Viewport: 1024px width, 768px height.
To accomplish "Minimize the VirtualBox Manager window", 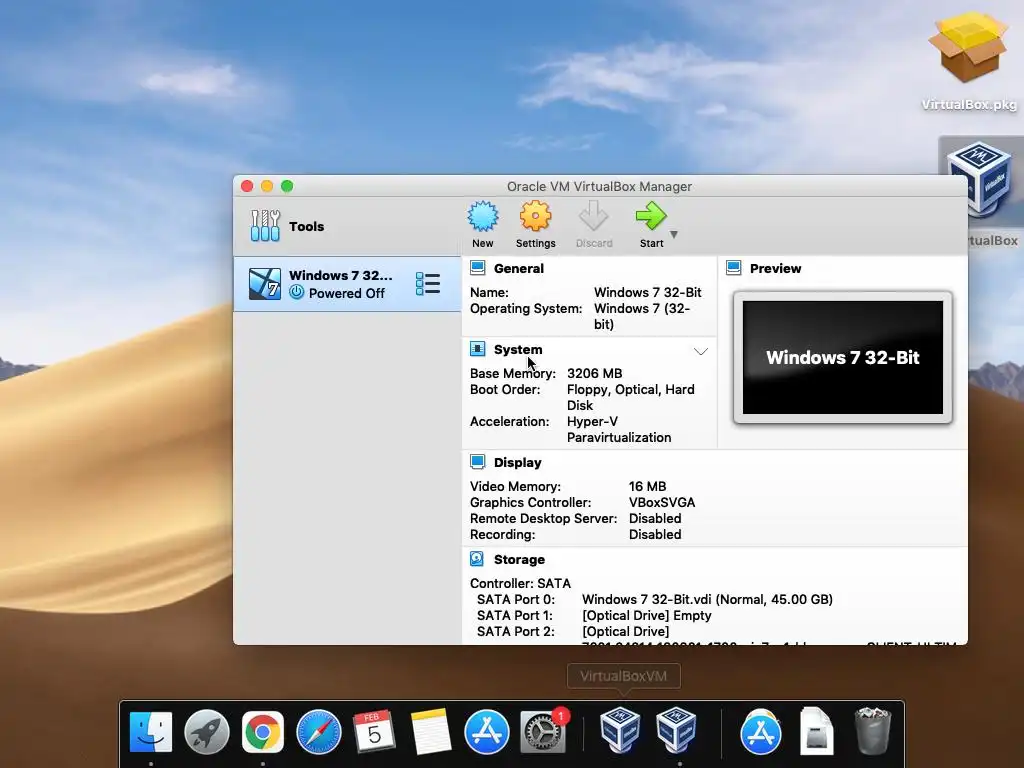I will [266, 186].
